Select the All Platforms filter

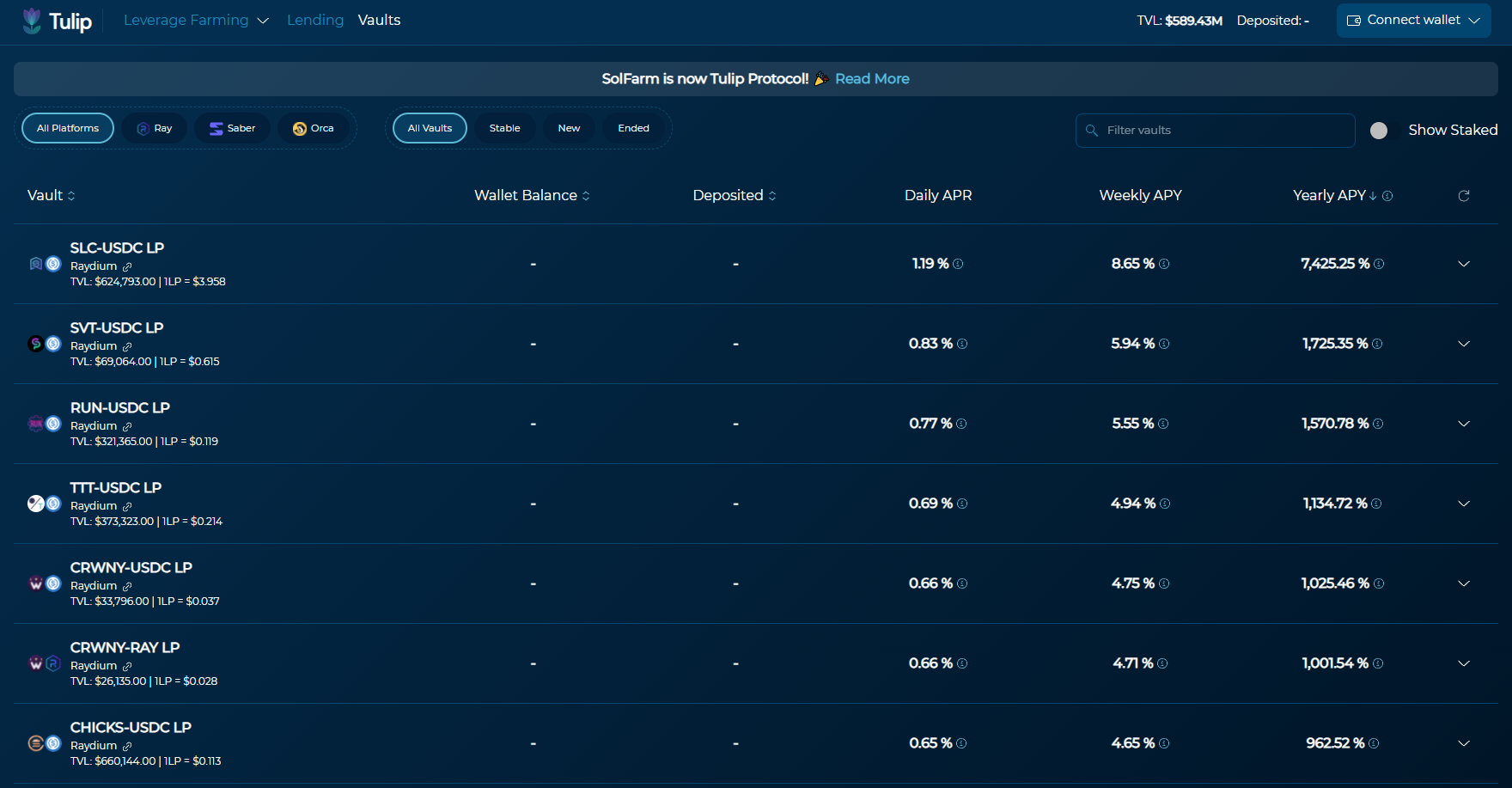tap(68, 128)
